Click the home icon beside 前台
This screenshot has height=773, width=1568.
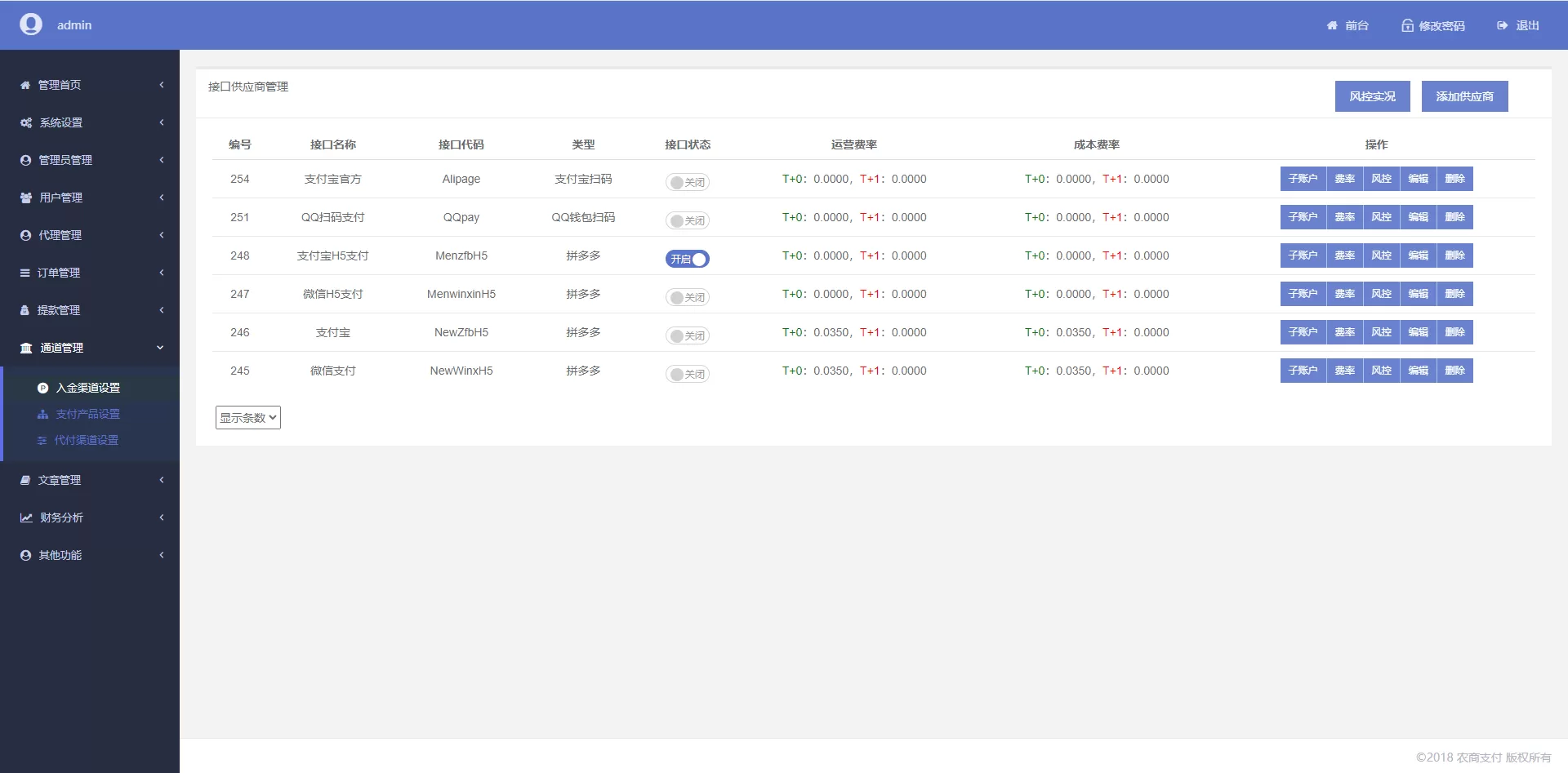pyautogui.click(x=1332, y=25)
